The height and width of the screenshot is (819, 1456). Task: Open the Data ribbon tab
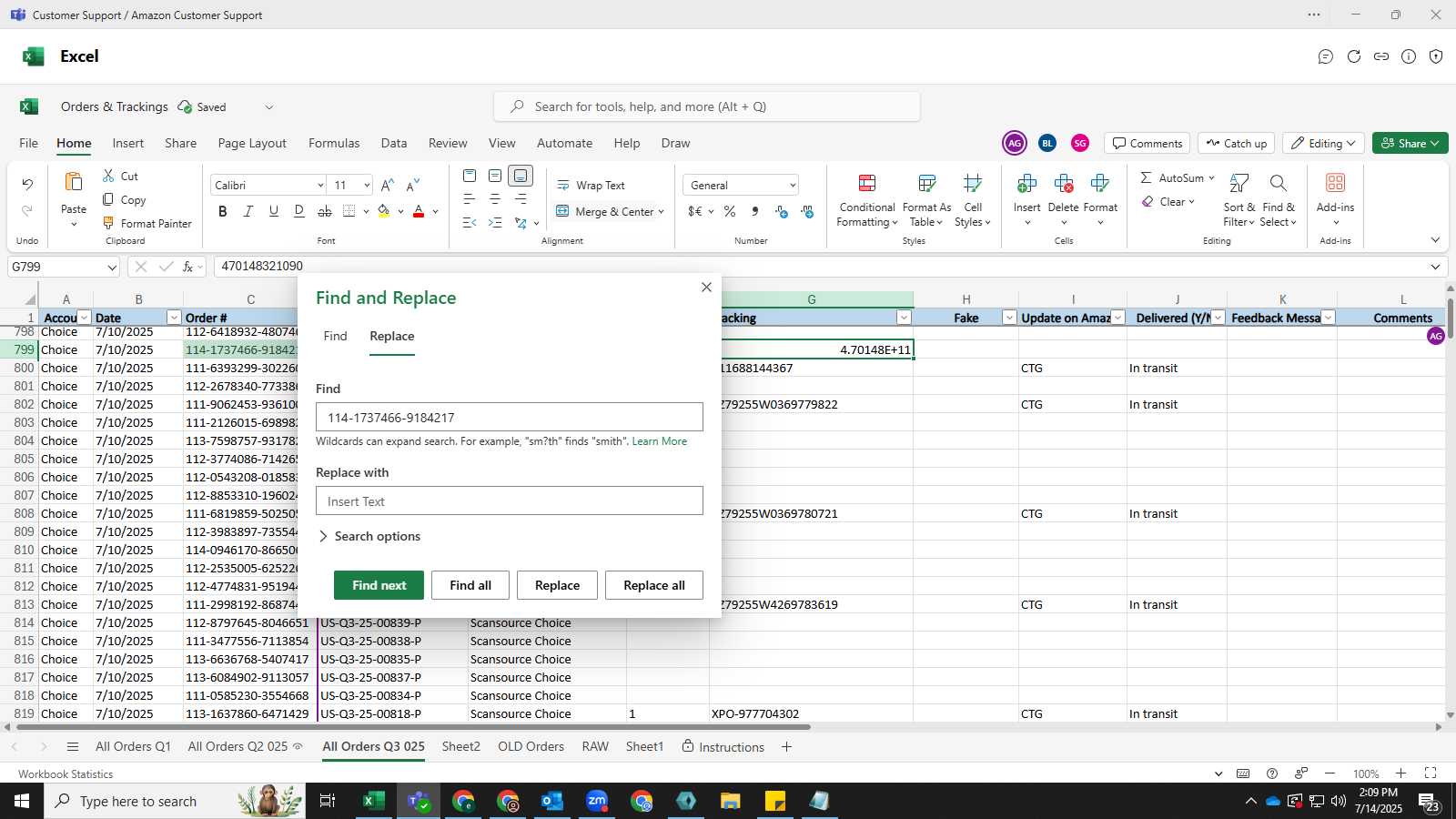pos(394,143)
